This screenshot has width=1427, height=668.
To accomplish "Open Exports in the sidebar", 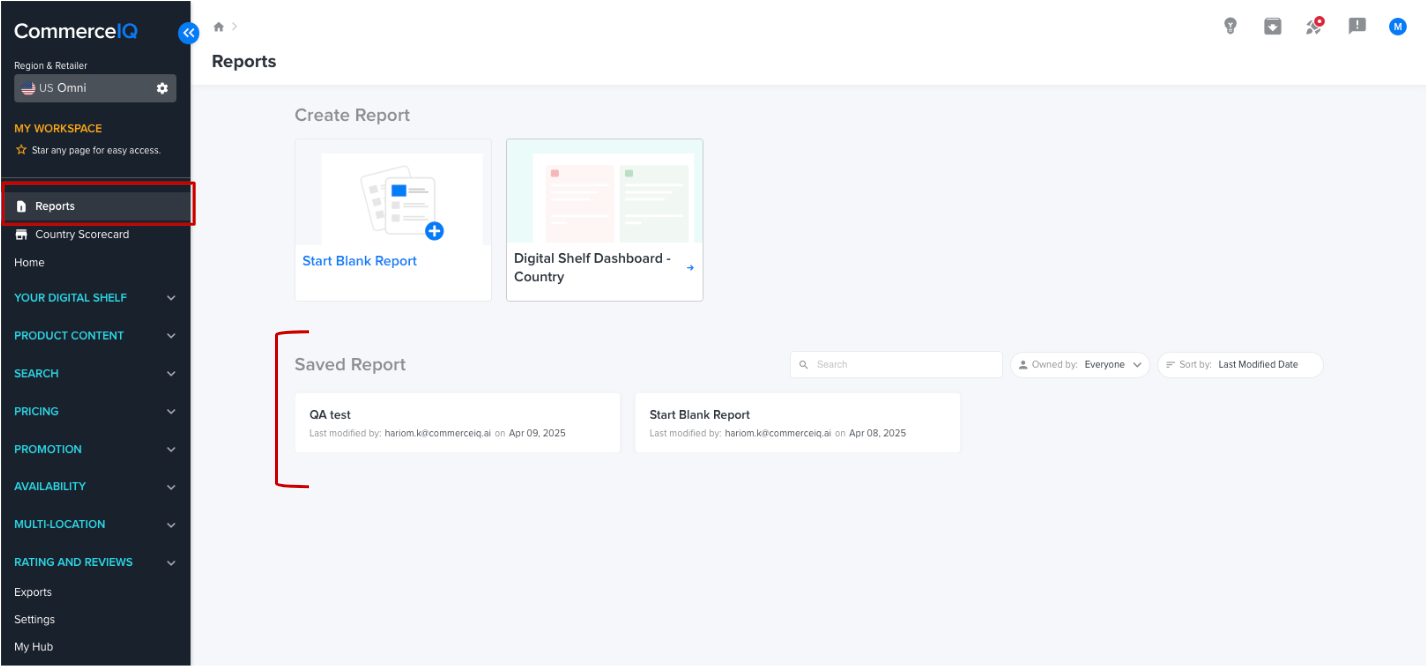I will point(33,592).
